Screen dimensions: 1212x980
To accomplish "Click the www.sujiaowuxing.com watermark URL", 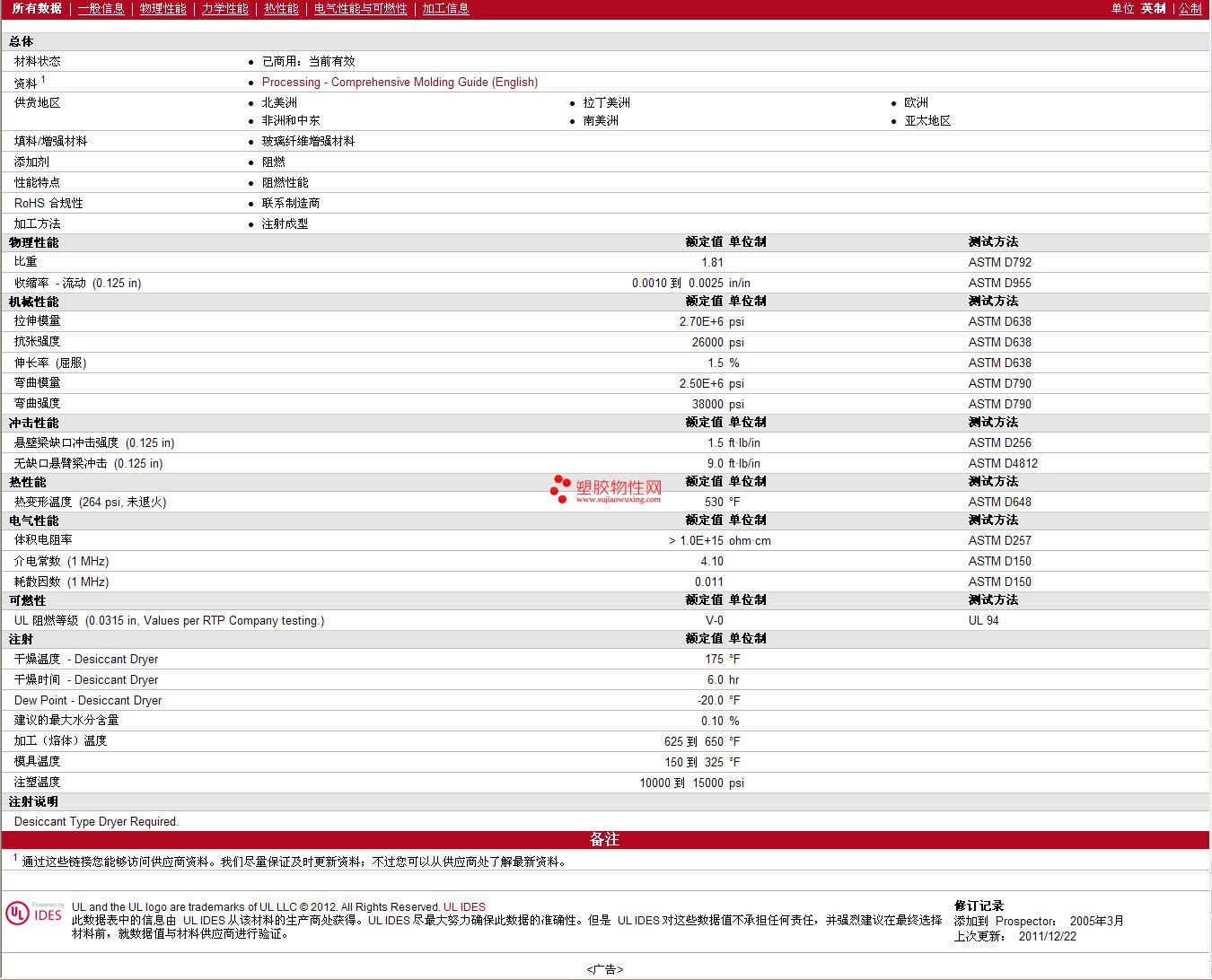I will pos(618,500).
